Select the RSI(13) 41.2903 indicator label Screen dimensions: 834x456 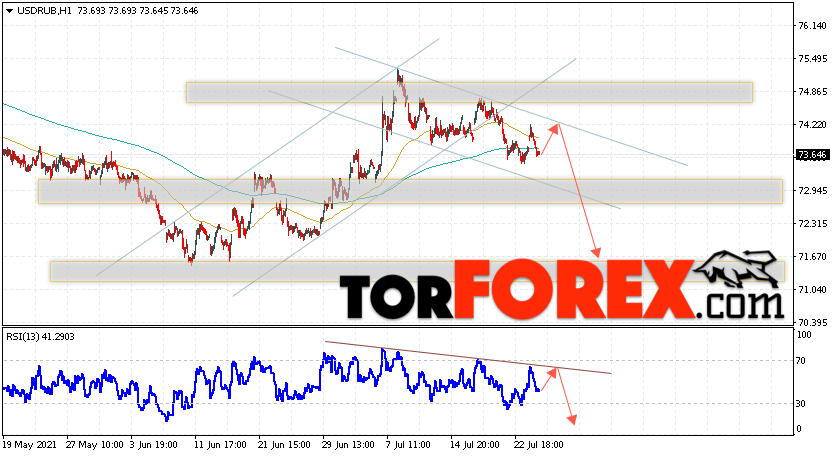click(x=40, y=336)
